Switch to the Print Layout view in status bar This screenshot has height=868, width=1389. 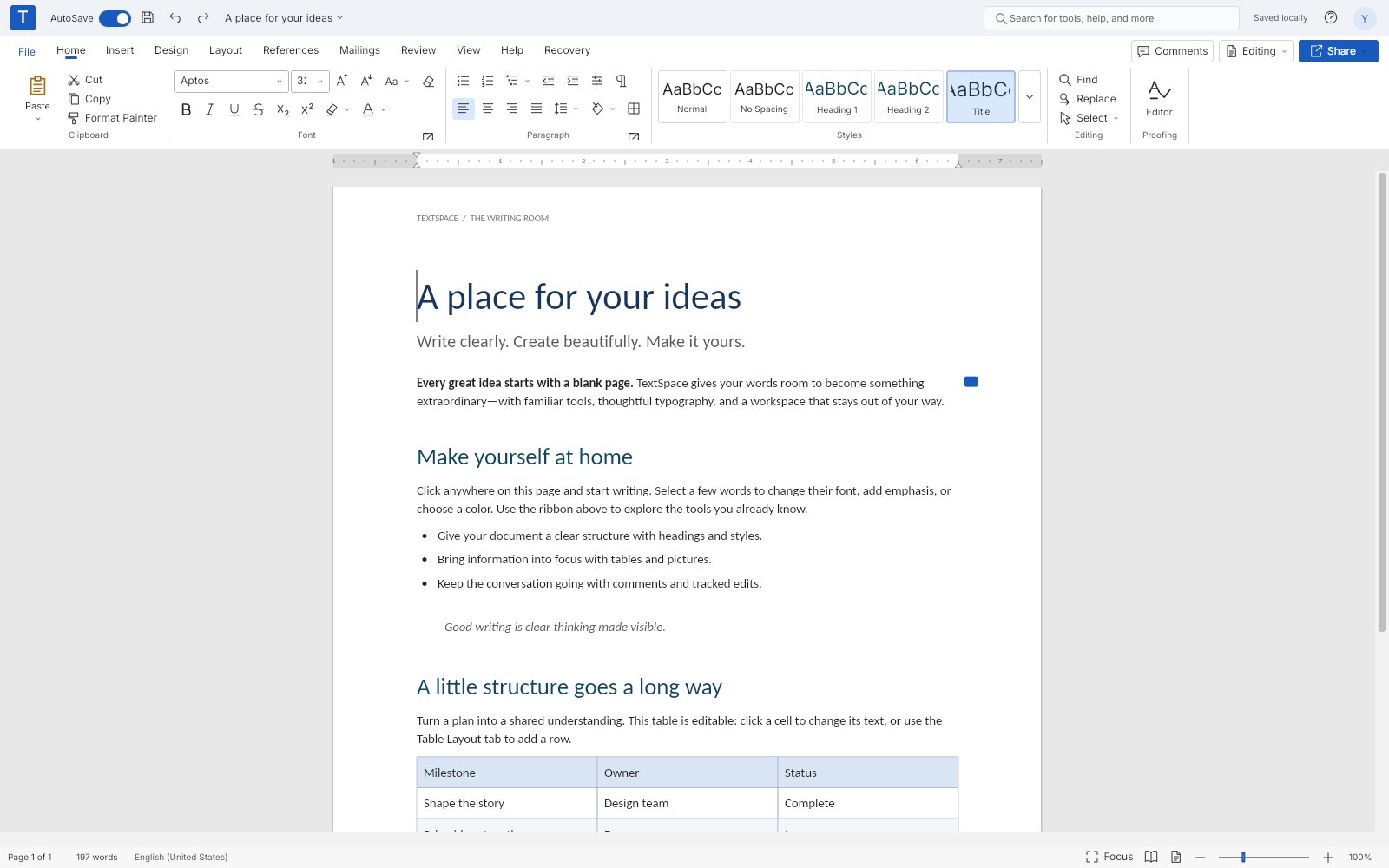(x=1175, y=857)
